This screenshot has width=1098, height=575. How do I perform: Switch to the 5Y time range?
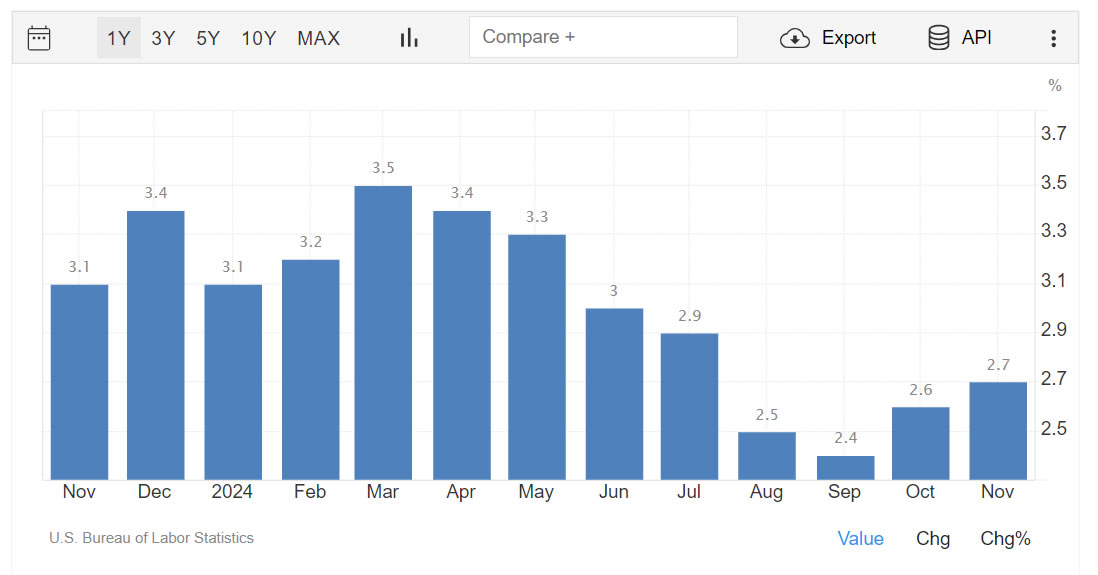pos(208,38)
